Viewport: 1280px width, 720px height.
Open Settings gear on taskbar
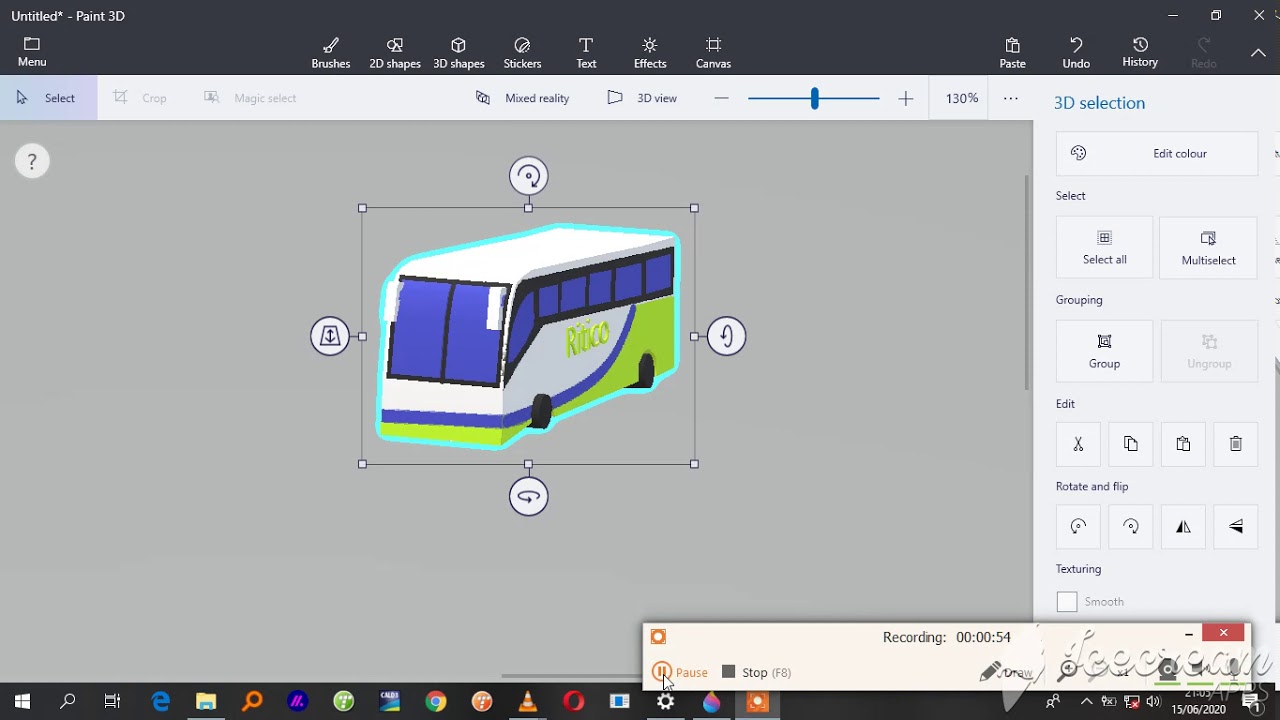(x=665, y=702)
